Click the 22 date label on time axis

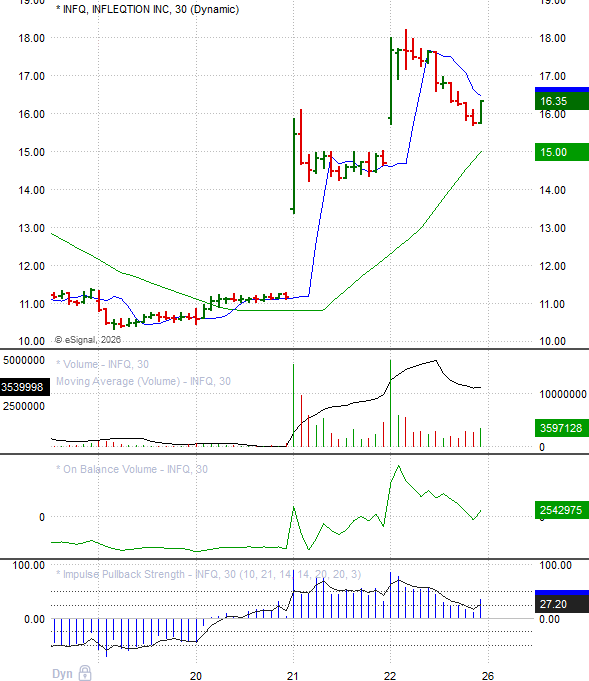pos(390,676)
